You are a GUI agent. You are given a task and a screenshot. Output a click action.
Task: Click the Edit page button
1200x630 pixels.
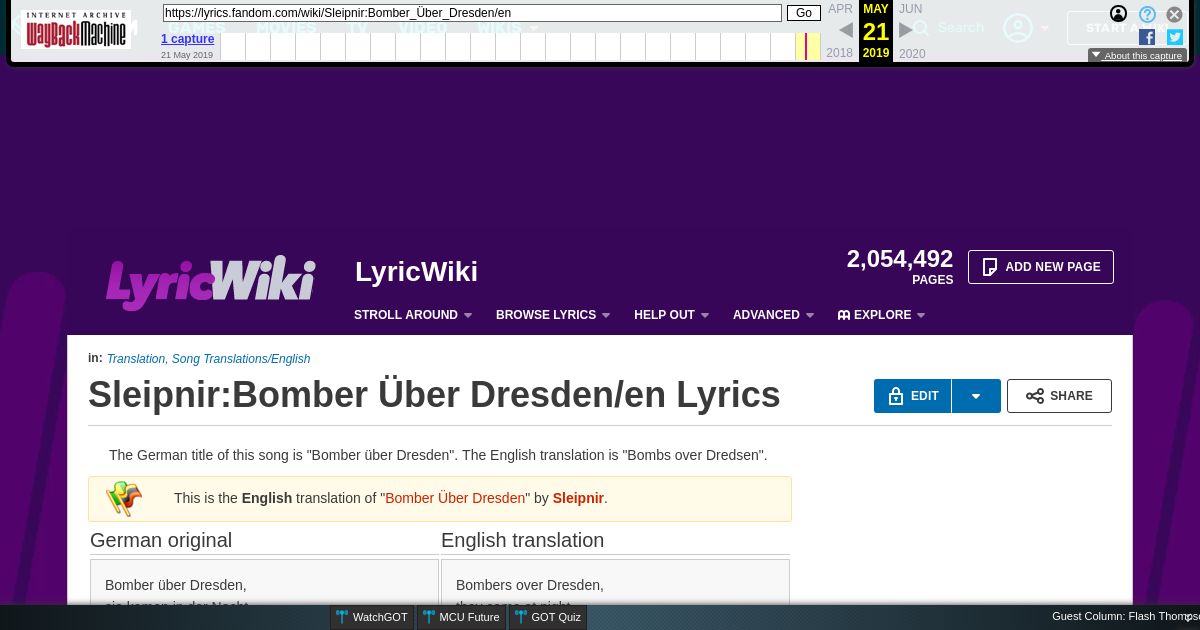coord(913,396)
